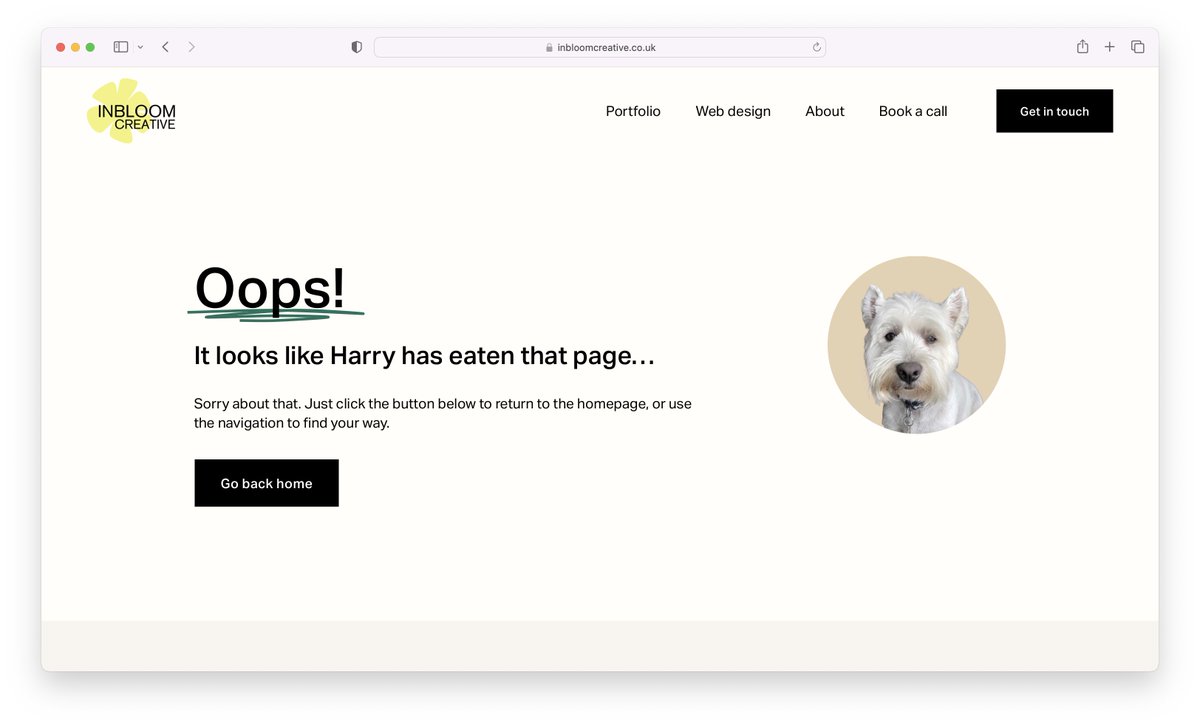Show the tab overview icon
1200x726 pixels.
tap(1137, 46)
